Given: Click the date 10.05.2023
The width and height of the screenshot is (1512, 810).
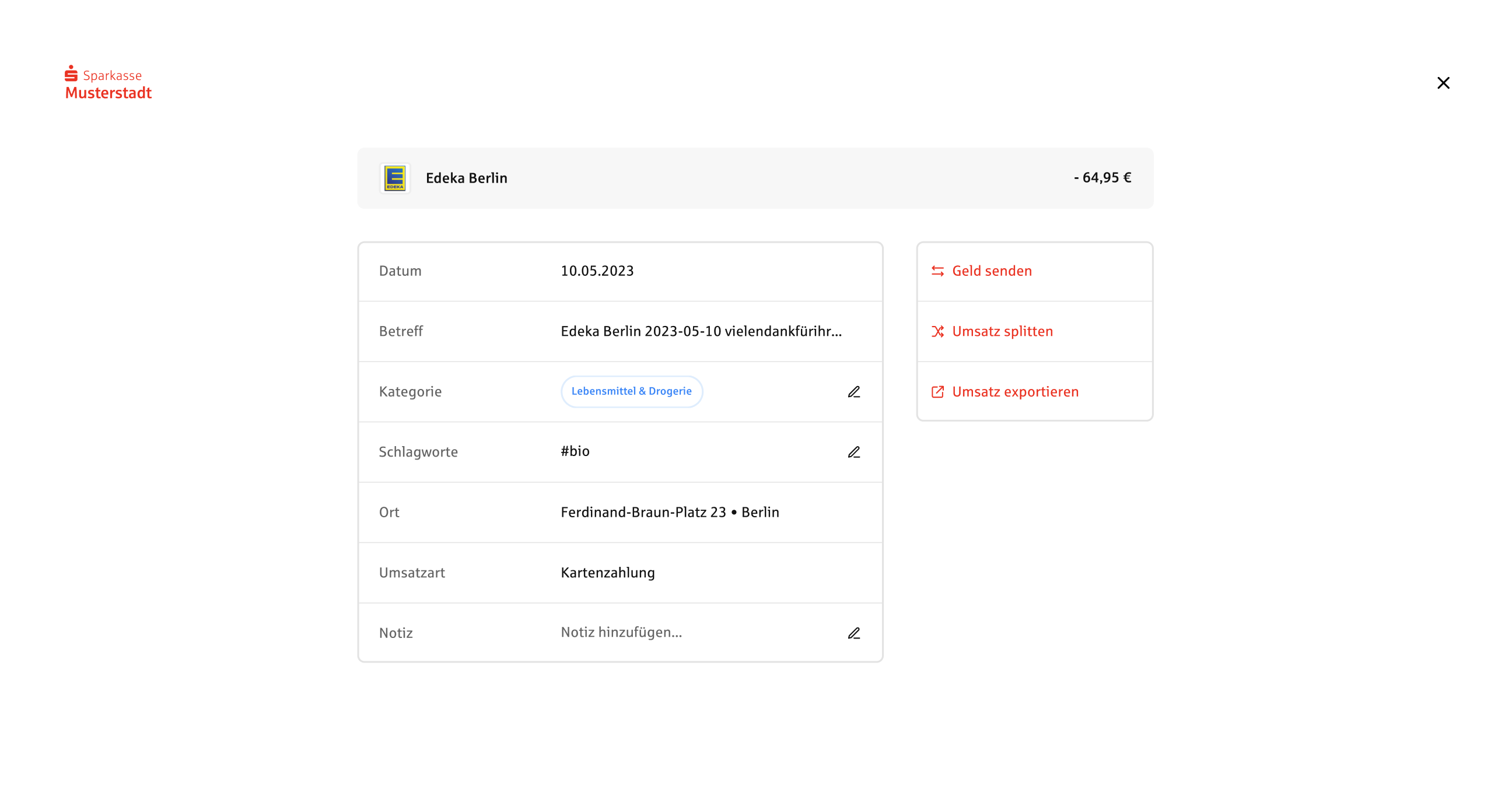Looking at the screenshot, I should [x=597, y=271].
